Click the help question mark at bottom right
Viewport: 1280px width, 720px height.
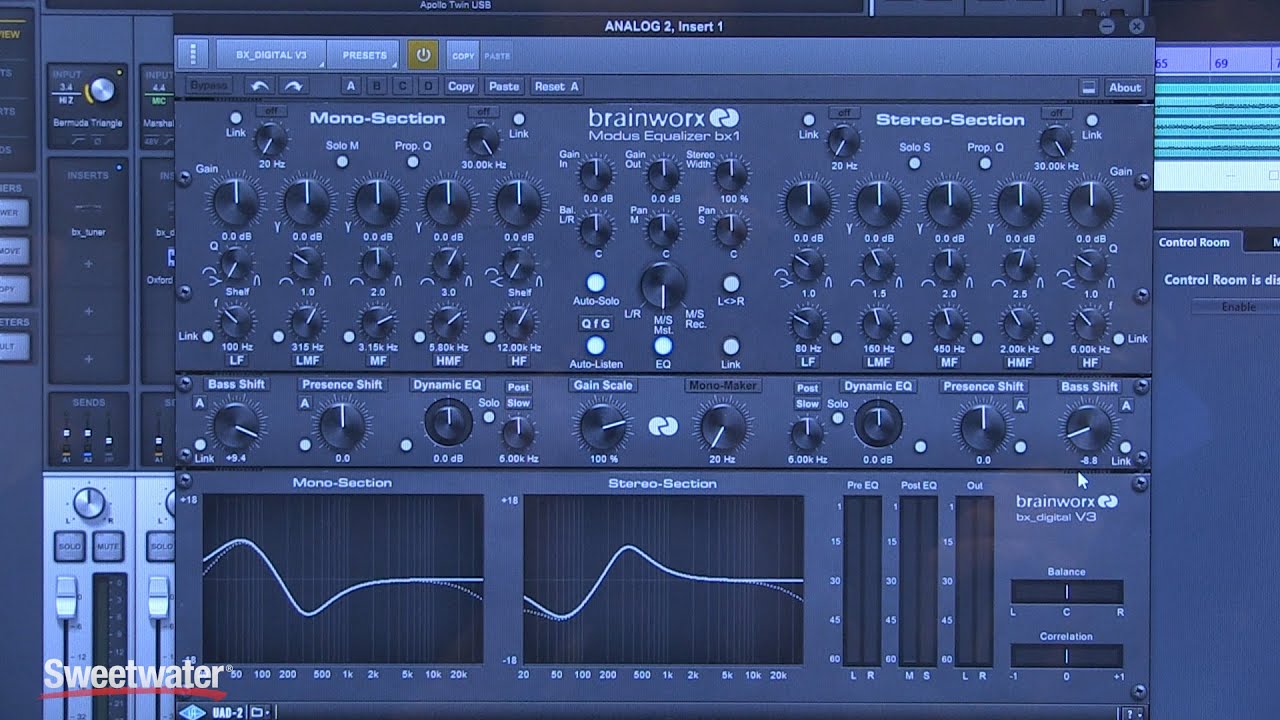[1132, 713]
